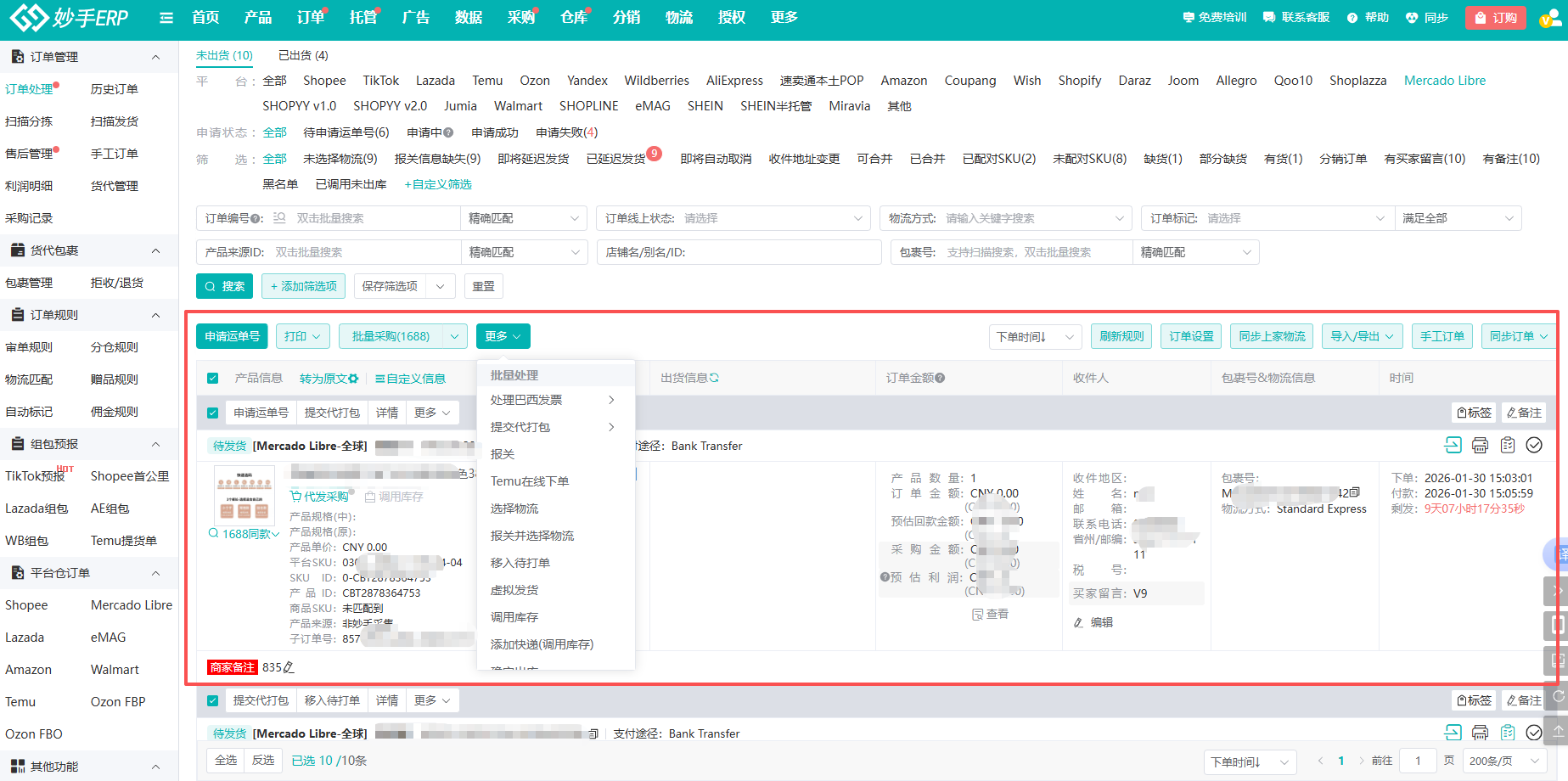Click the 申请运单号 teal button
This screenshot has width=1568, height=781.
click(x=232, y=337)
